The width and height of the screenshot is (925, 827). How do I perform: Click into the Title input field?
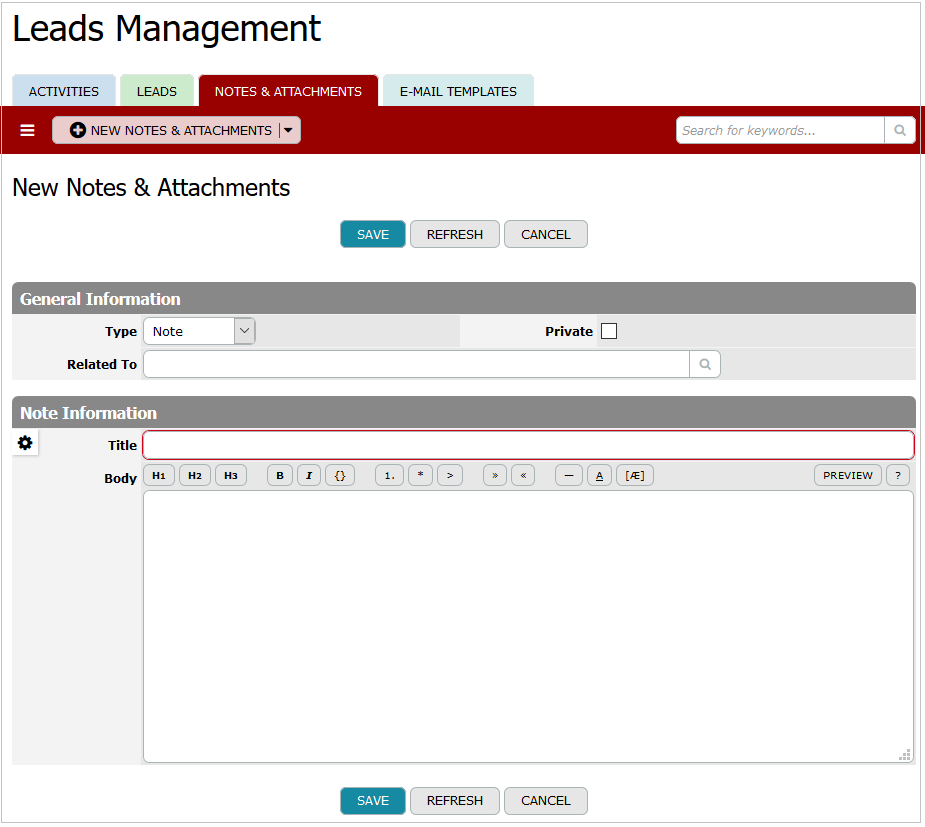point(528,445)
